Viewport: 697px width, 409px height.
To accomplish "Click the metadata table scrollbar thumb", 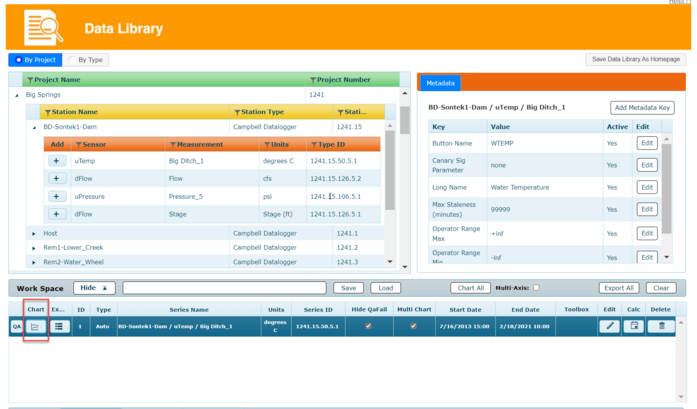I will coord(666,188).
